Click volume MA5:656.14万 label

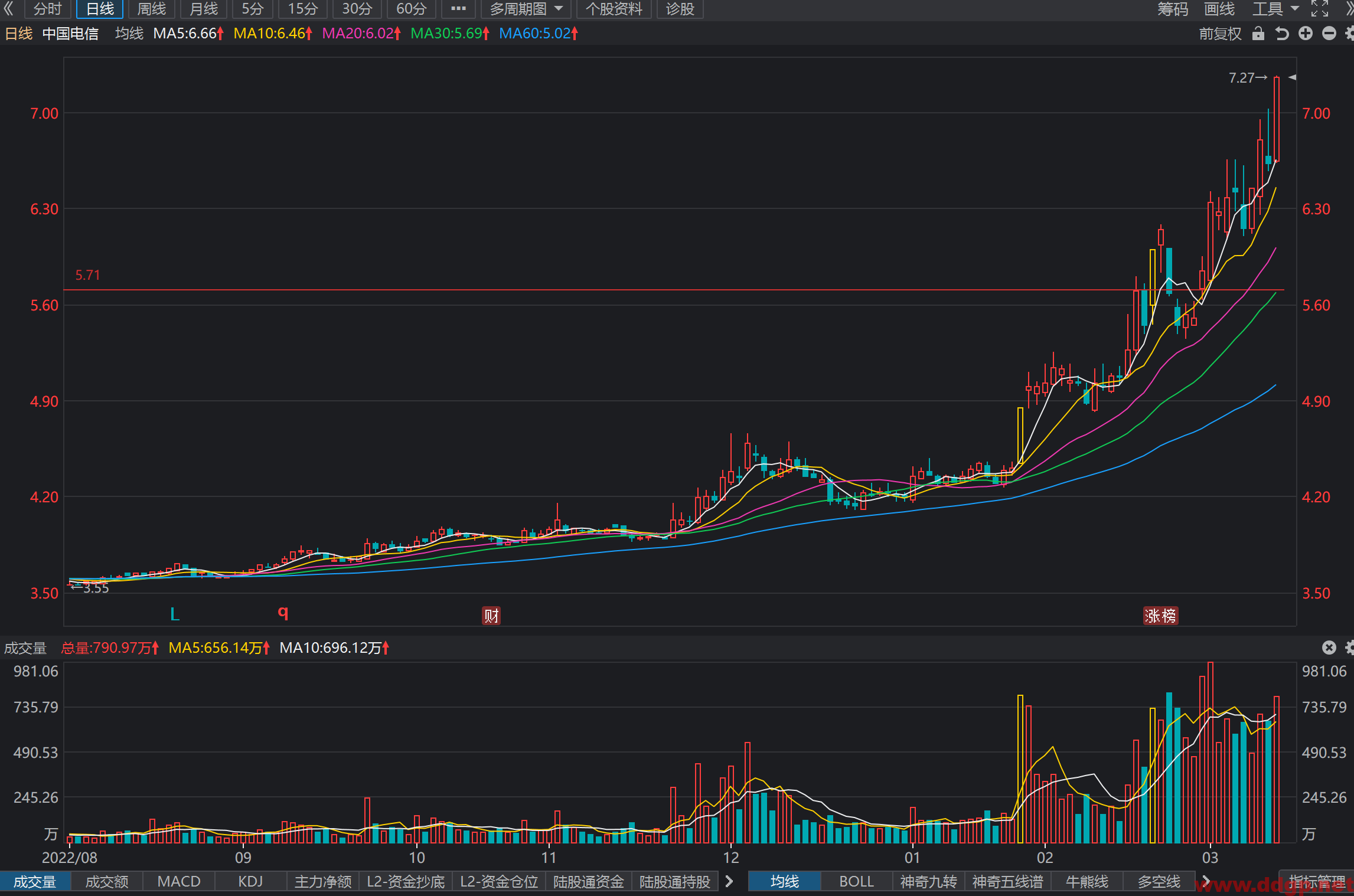click(219, 648)
